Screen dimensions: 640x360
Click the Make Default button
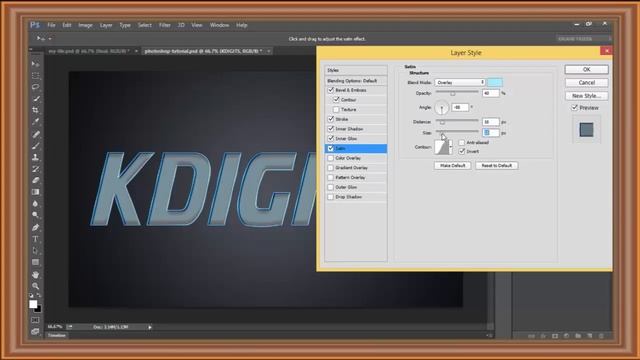click(x=452, y=165)
